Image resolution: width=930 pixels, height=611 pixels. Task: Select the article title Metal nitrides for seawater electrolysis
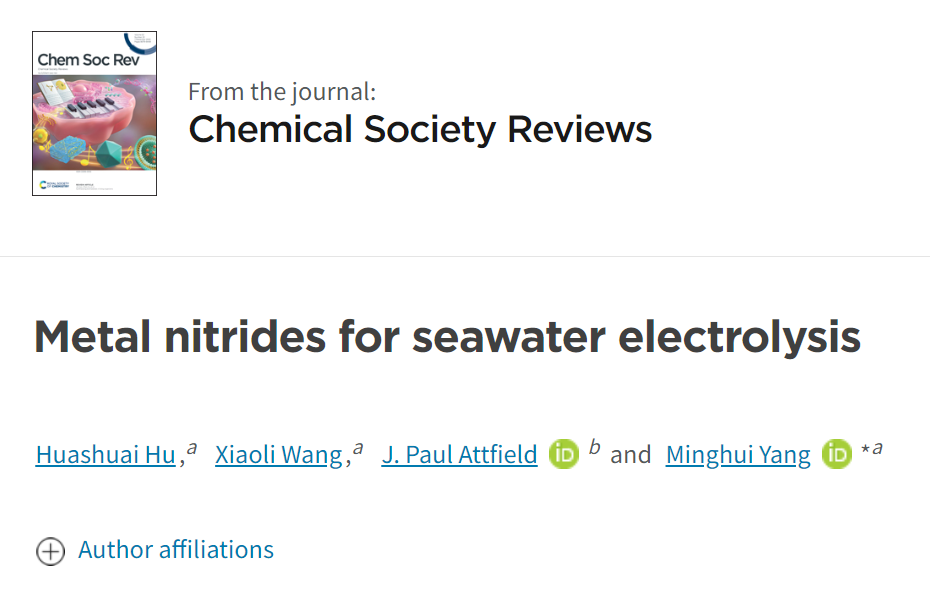[x=447, y=337]
